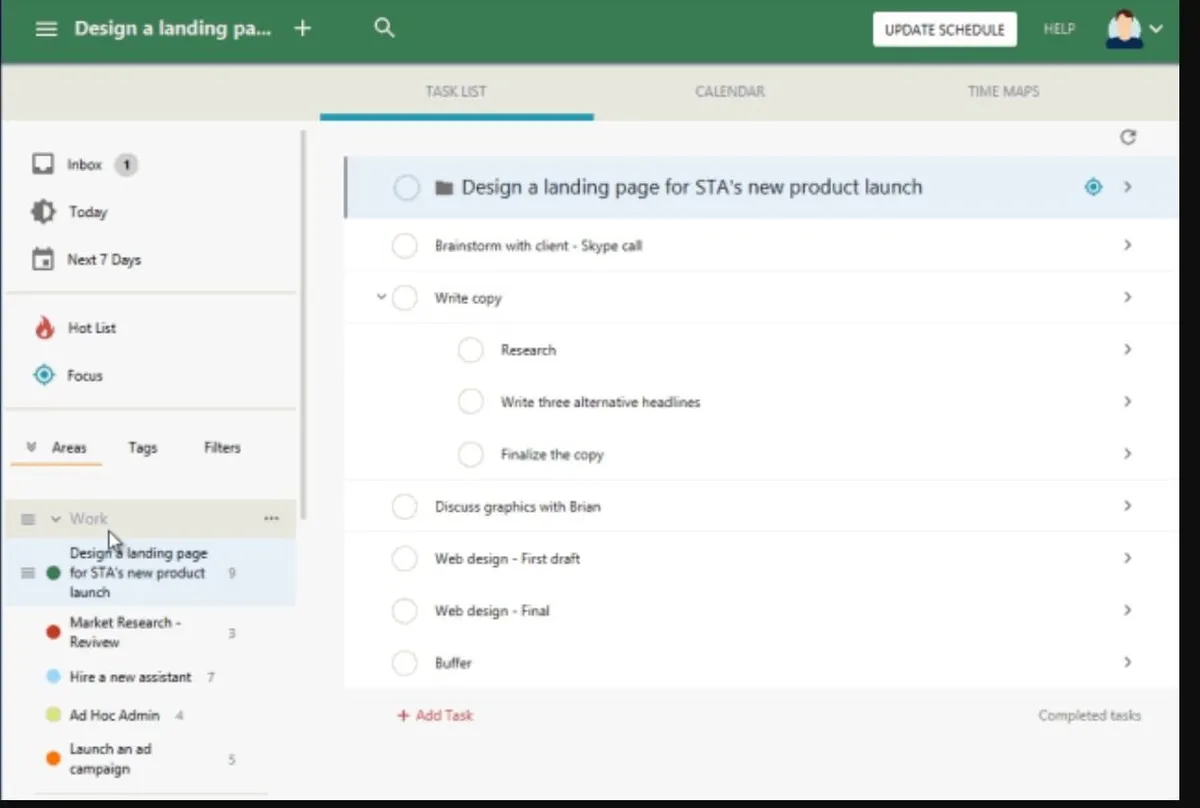The width and height of the screenshot is (1200, 808).
Task: Switch to the Time Maps tab
Action: pos(1003,91)
